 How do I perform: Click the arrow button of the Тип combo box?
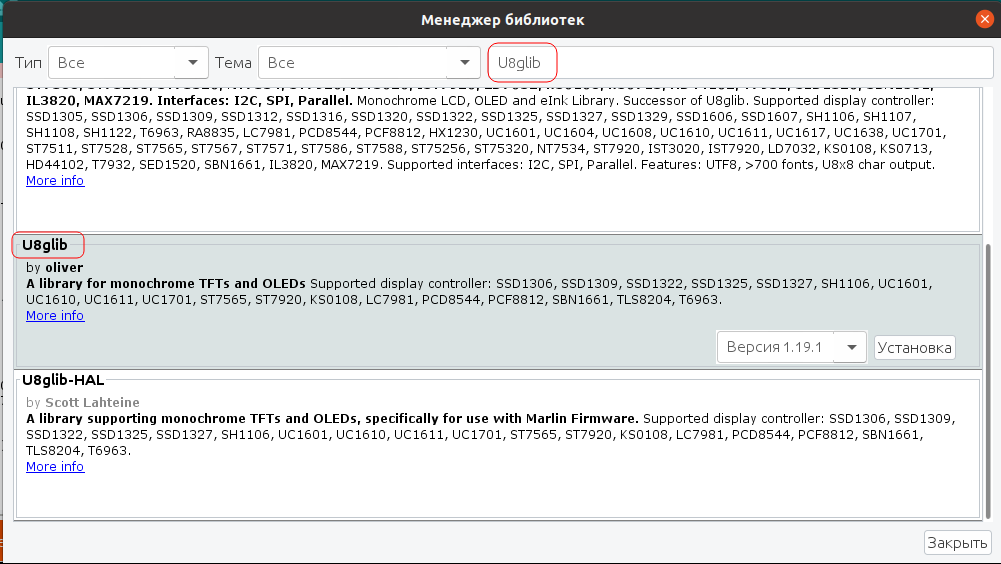192,62
